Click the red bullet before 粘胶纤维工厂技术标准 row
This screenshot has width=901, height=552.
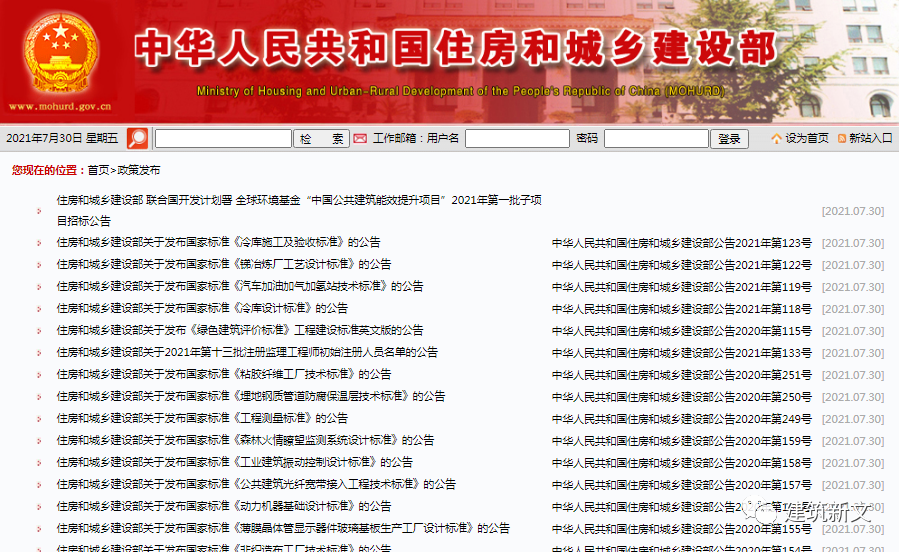click(x=39, y=375)
